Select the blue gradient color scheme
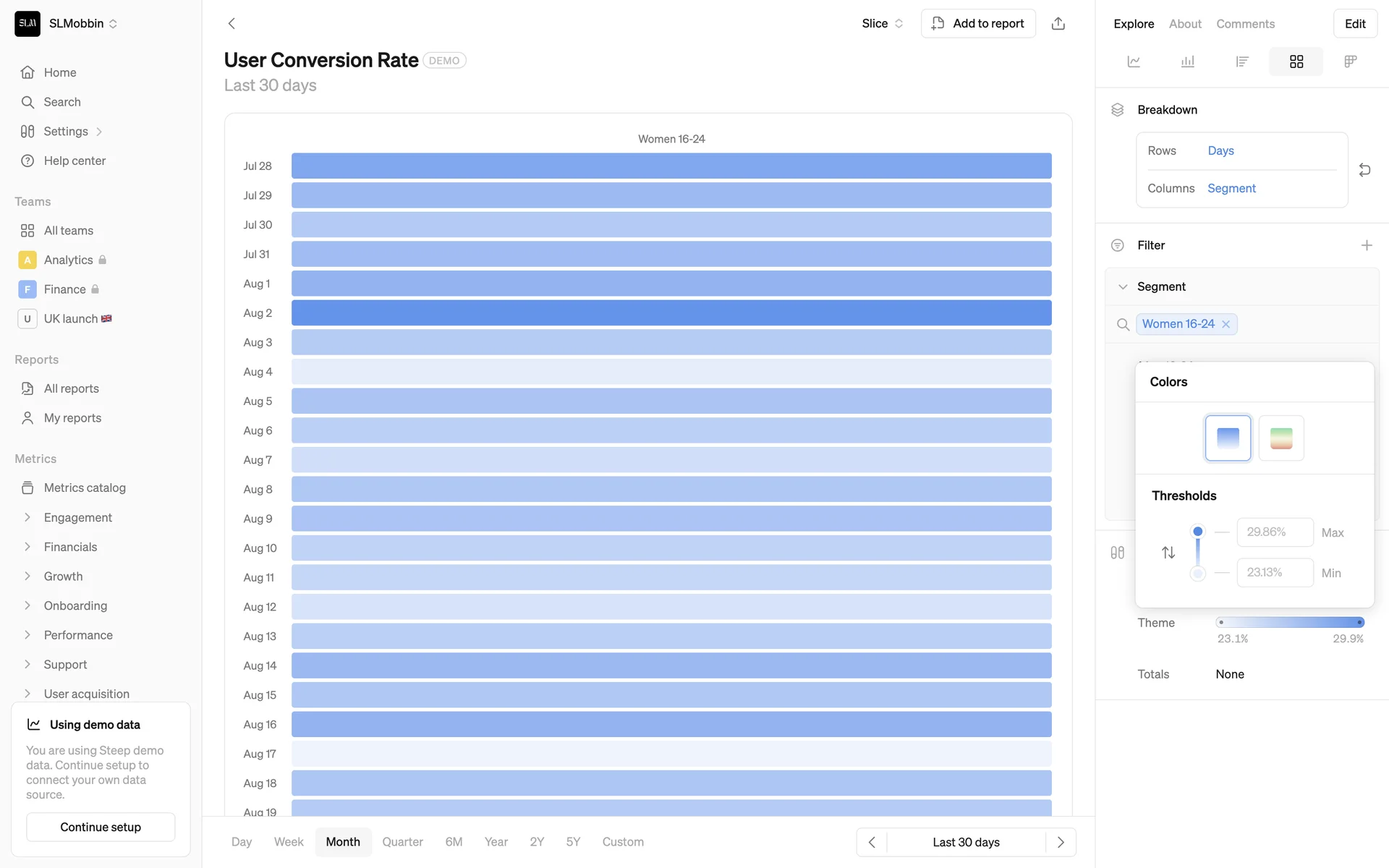Image resolution: width=1389 pixels, height=868 pixels. pyautogui.click(x=1228, y=438)
